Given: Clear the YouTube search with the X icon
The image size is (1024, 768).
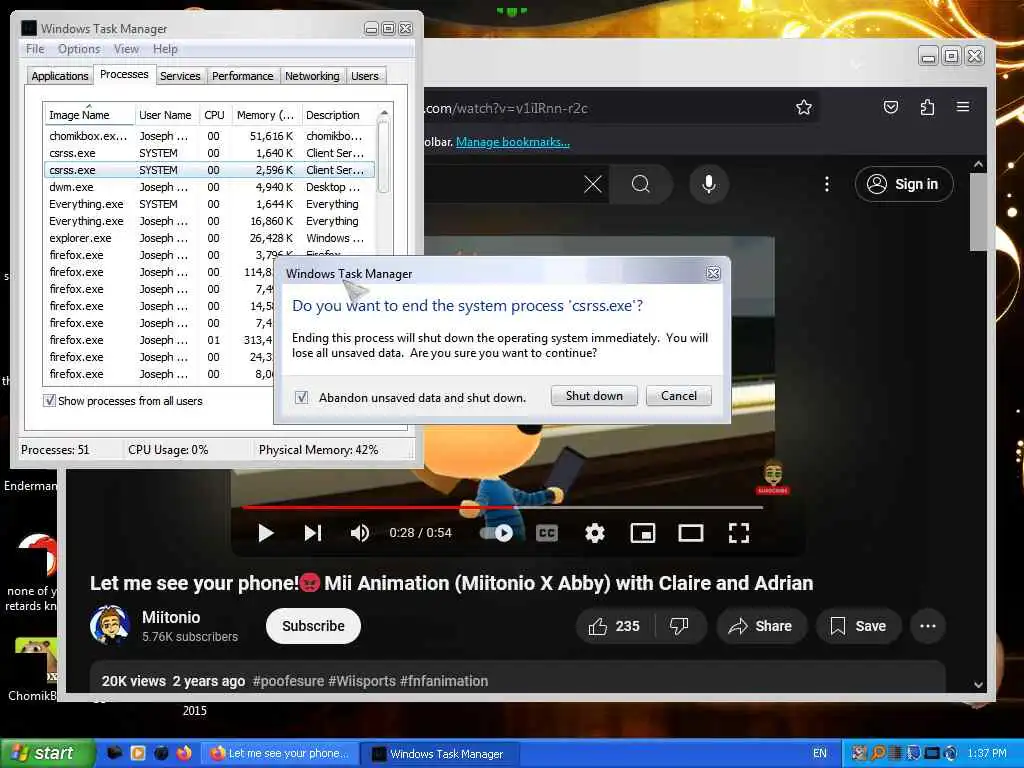Looking at the screenshot, I should tap(592, 184).
